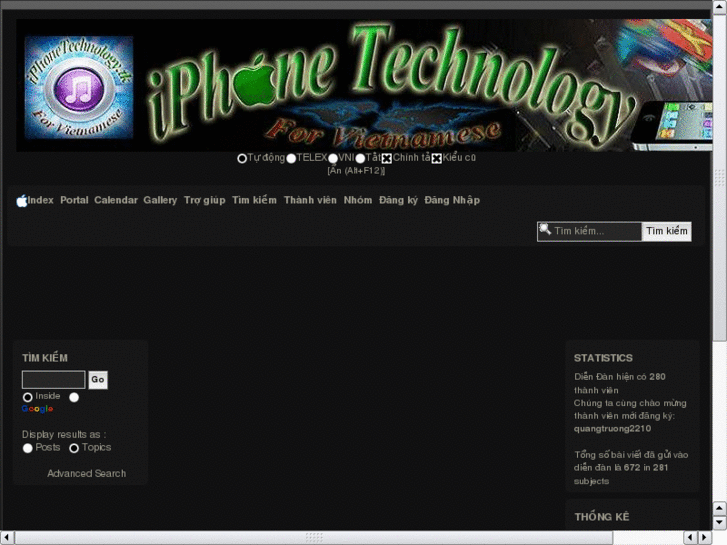Image resolution: width=727 pixels, height=545 pixels.
Task: Select the Google search radio button
Action: pos(74,397)
